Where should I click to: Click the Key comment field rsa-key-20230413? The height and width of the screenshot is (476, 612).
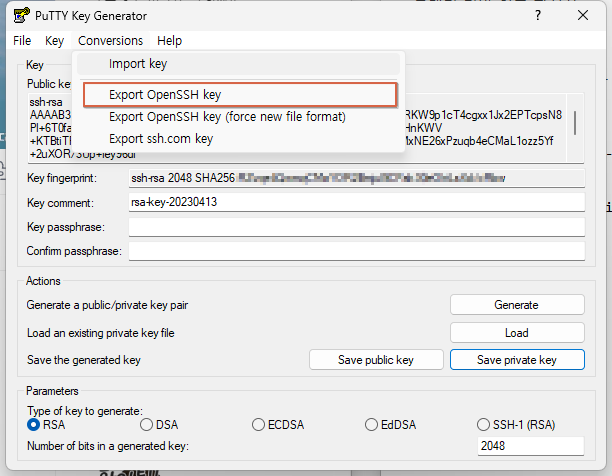[x=357, y=202]
